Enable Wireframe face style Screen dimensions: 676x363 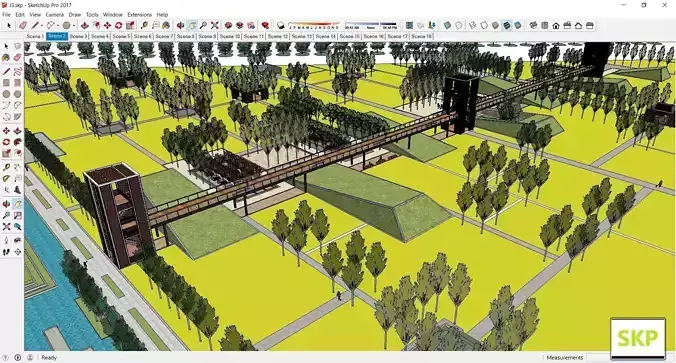473,25
